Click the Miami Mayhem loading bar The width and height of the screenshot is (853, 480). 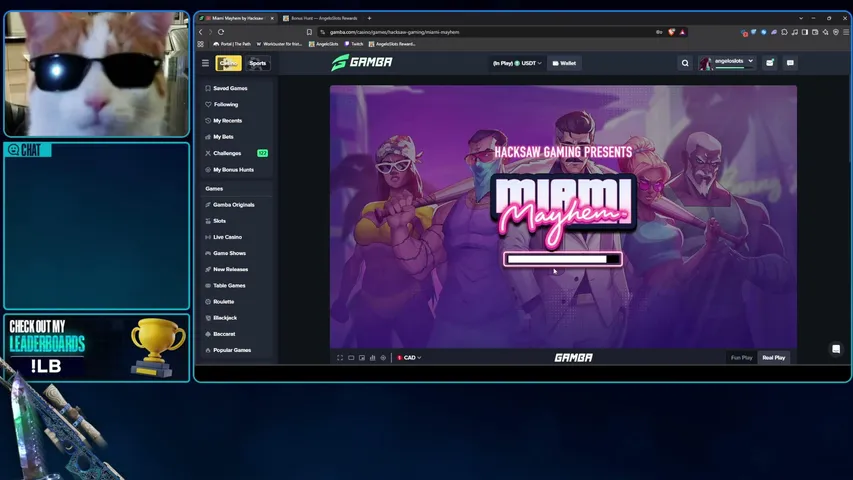(563, 259)
